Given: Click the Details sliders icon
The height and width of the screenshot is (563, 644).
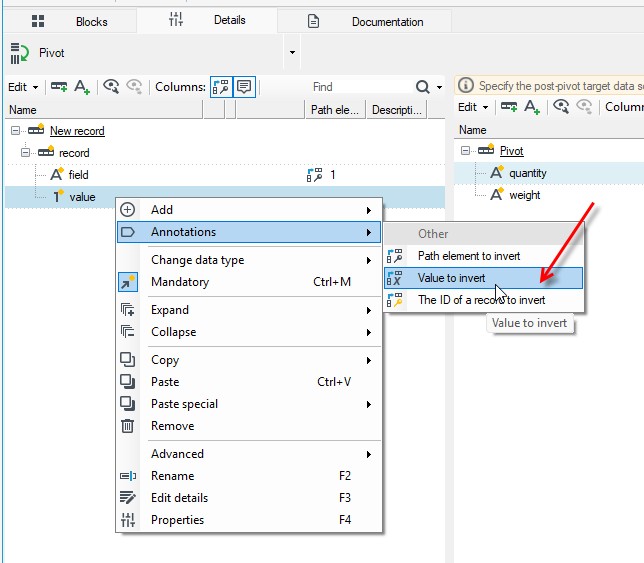Looking at the screenshot, I should 176,19.
